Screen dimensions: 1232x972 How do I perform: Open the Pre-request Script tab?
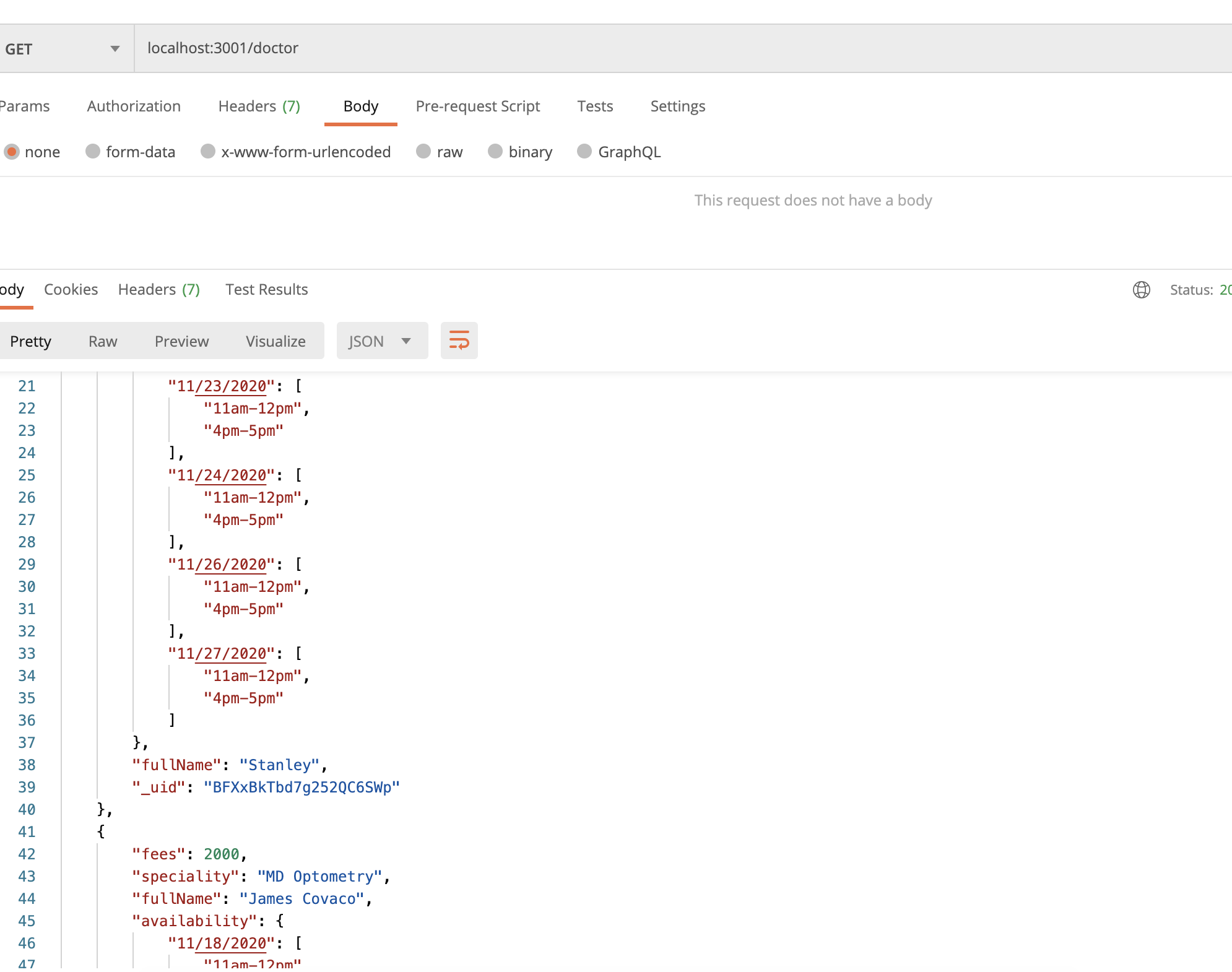[477, 106]
